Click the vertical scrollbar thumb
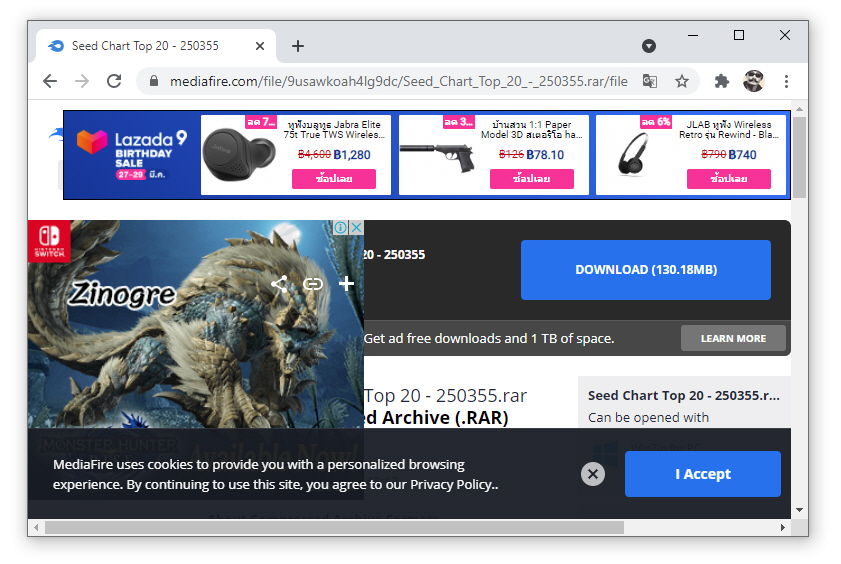The width and height of the screenshot is (841, 564). (799, 157)
